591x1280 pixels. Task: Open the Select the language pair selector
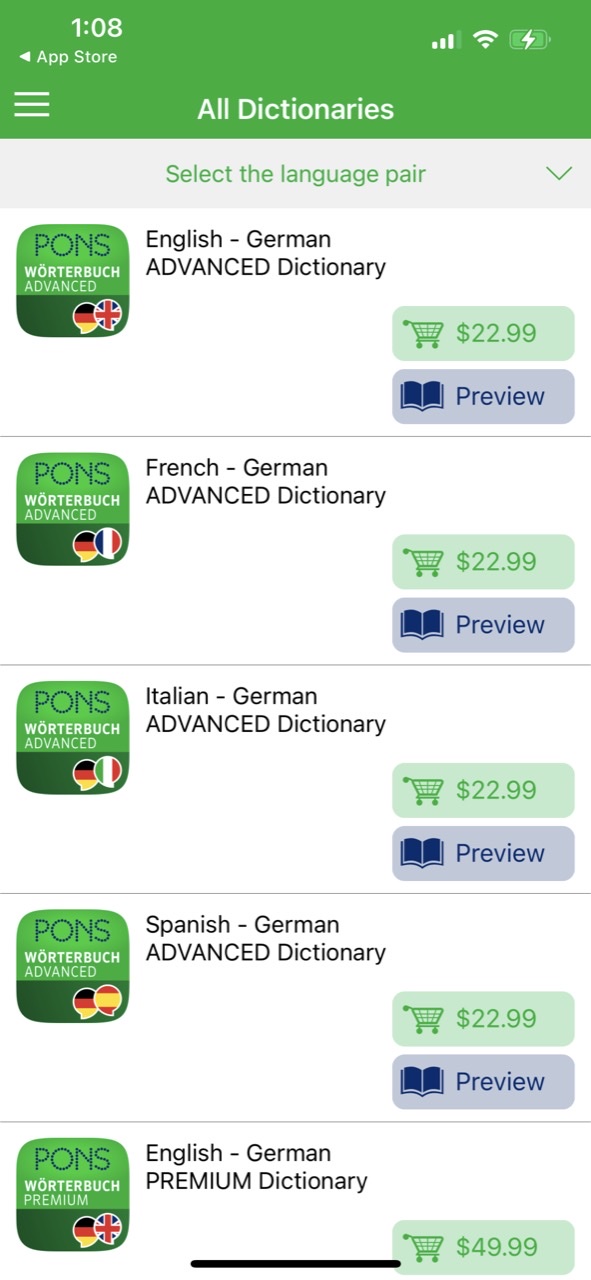click(x=295, y=174)
